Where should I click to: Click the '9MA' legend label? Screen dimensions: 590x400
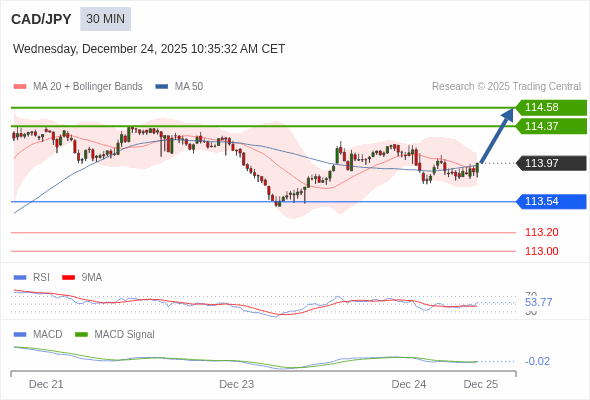click(92, 278)
